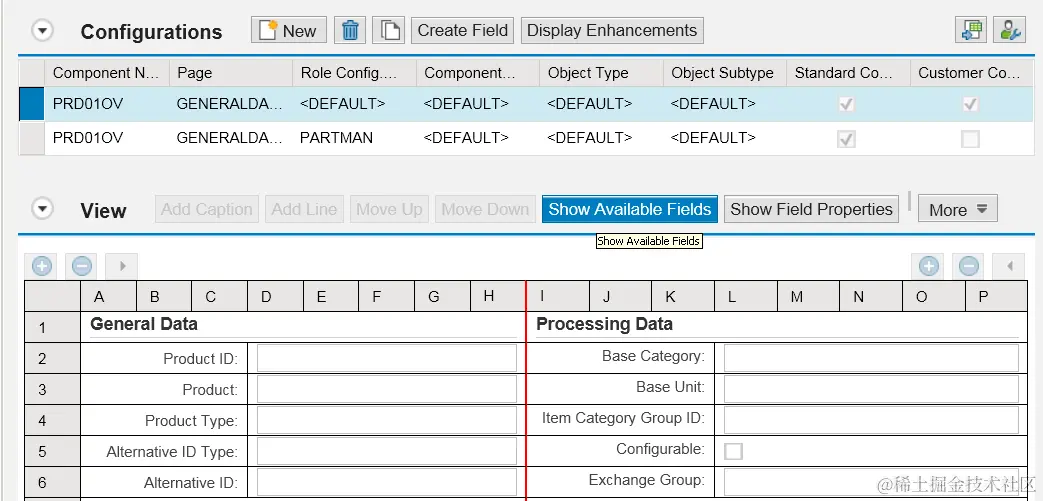
Task: Collapse the Configurations section
Action: point(43,31)
